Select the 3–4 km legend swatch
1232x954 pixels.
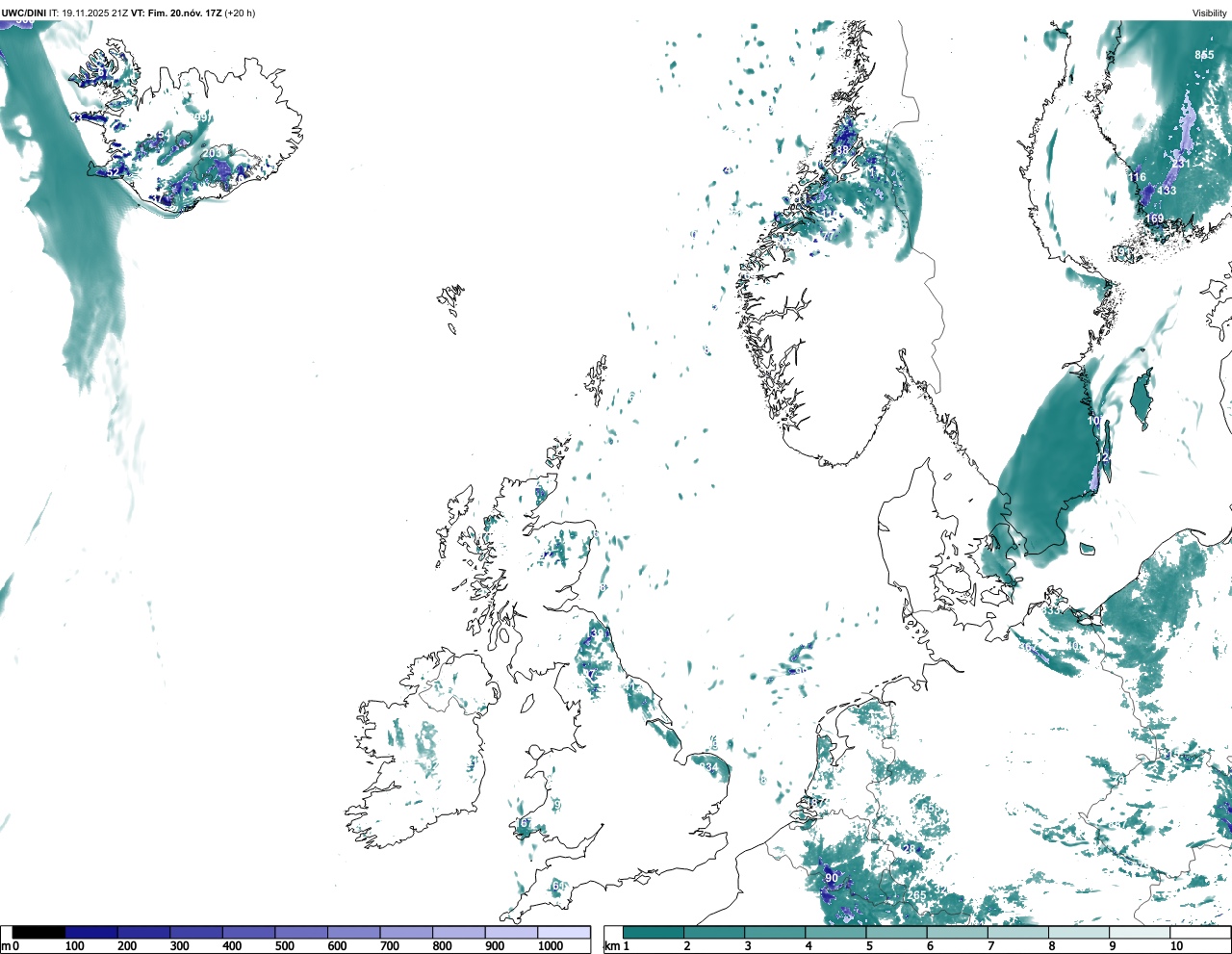[775, 932]
